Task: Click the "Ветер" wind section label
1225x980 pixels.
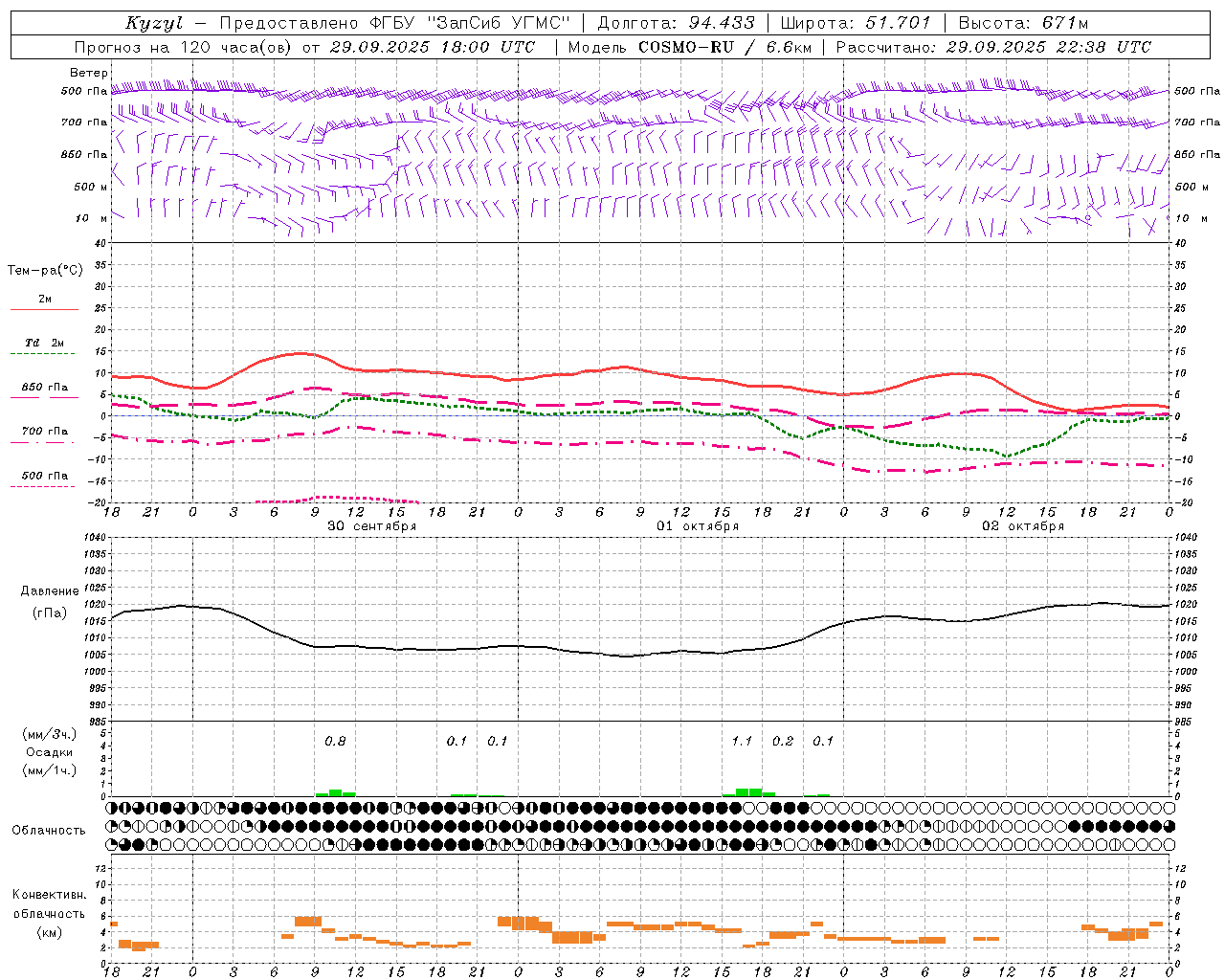Action: 89,73
